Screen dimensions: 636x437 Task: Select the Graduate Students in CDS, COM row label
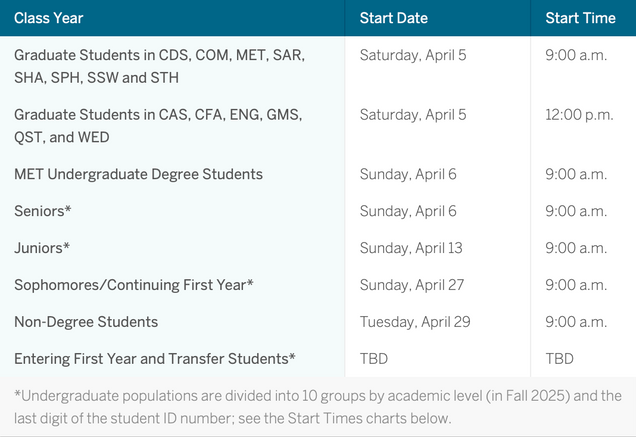coord(159,64)
